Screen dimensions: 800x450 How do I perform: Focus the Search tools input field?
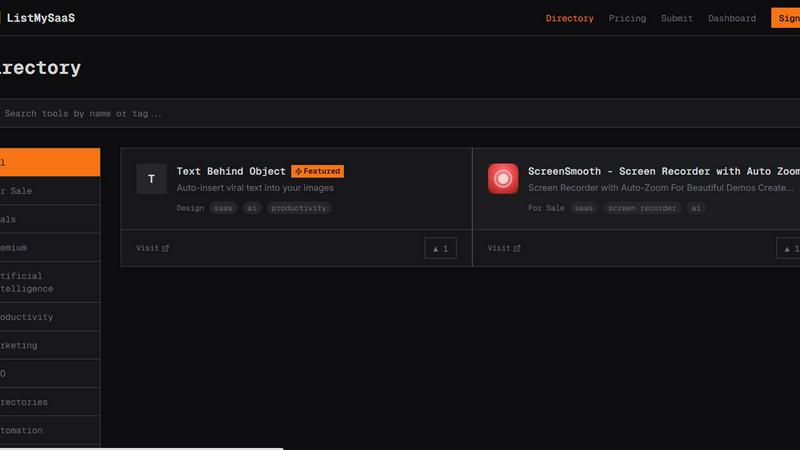[400, 113]
